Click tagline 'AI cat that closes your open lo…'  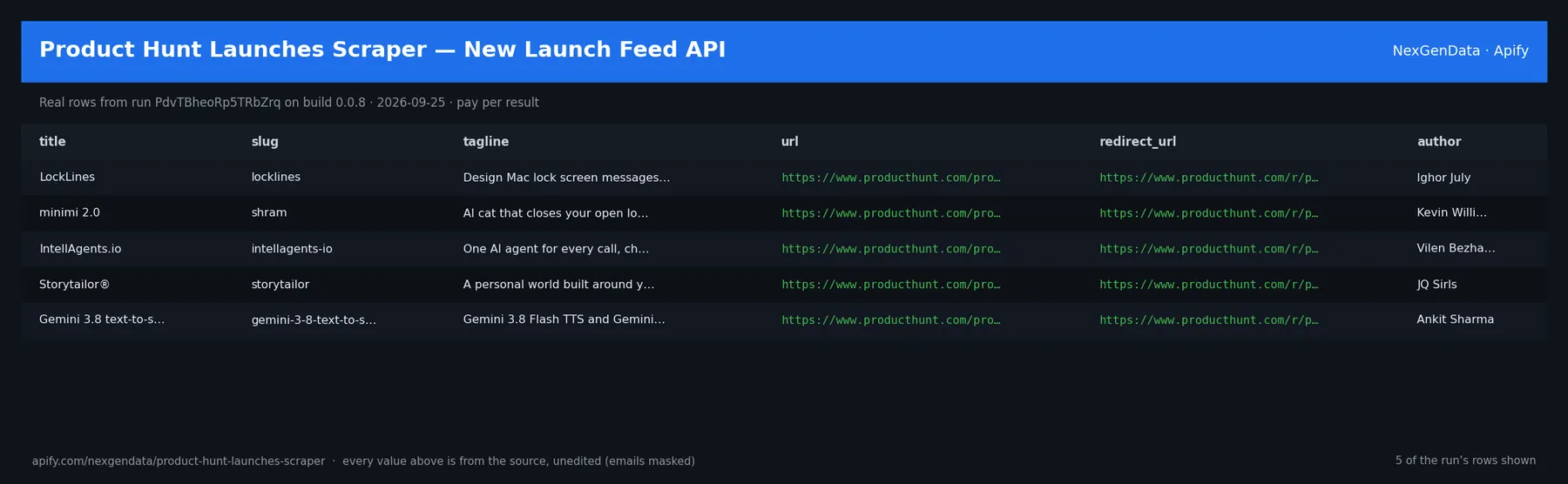tap(556, 213)
